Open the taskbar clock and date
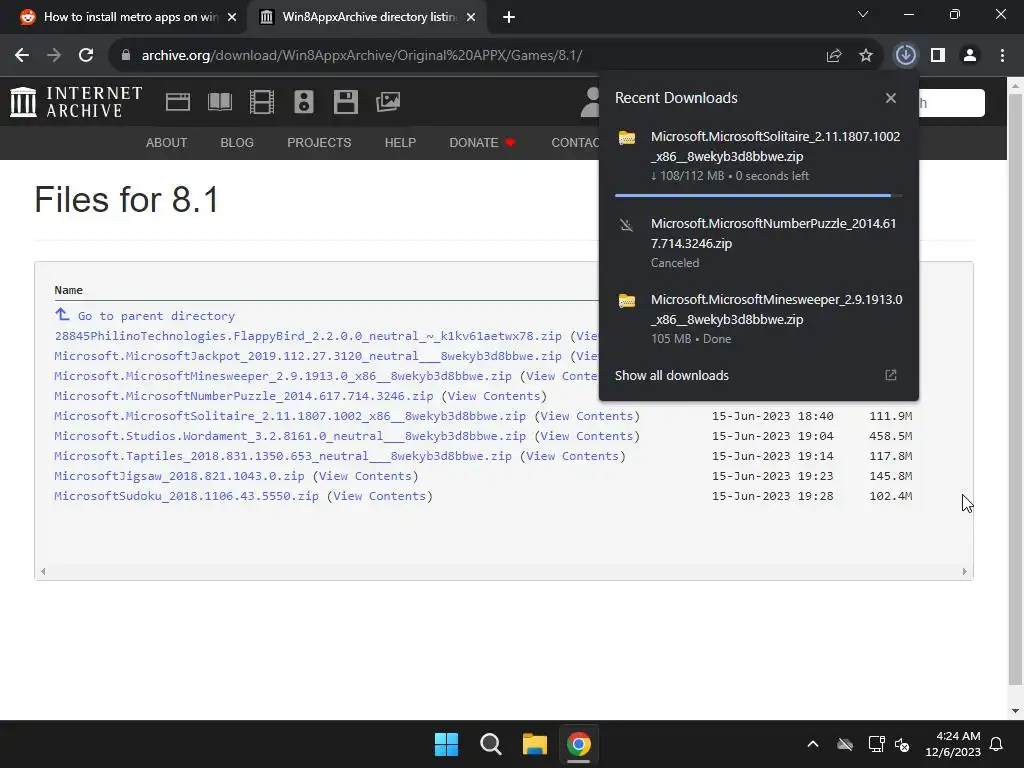1024x768 pixels. [953, 744]
